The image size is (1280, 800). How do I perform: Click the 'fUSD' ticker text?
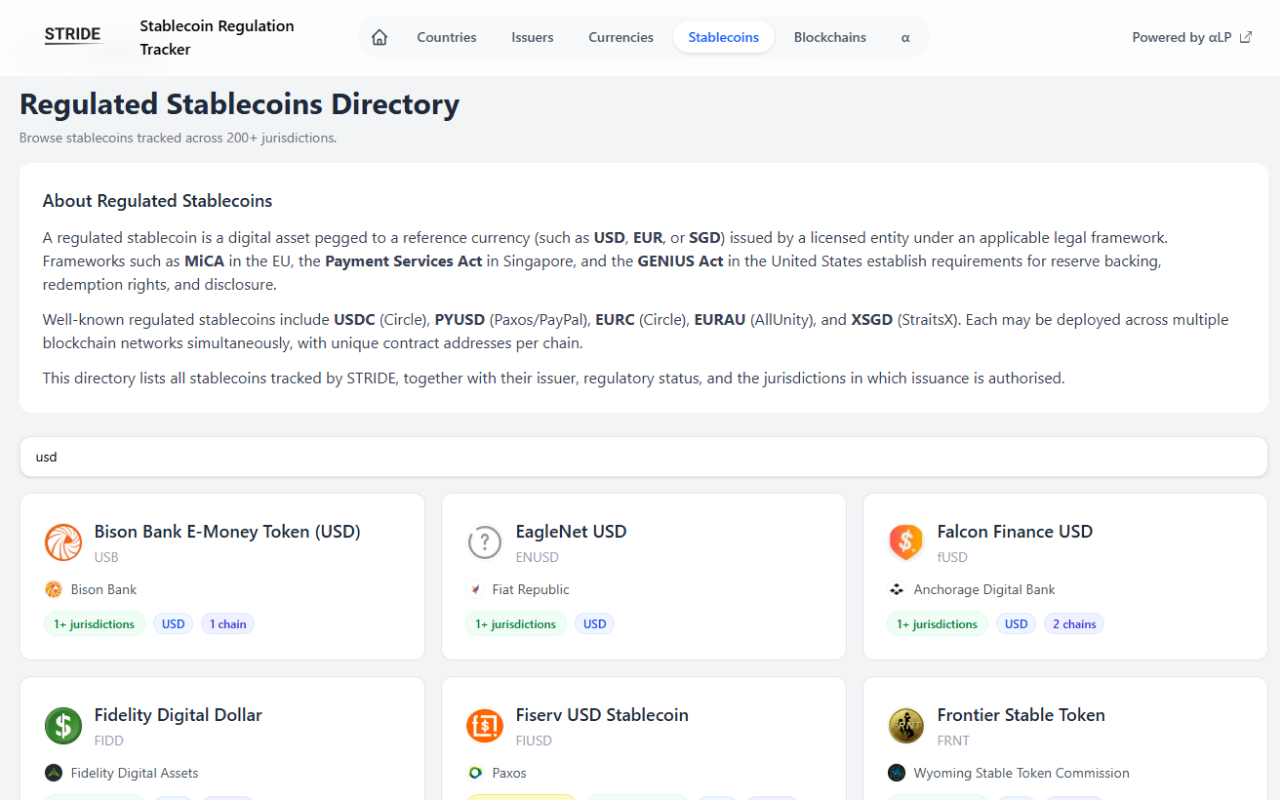[952, 557]
